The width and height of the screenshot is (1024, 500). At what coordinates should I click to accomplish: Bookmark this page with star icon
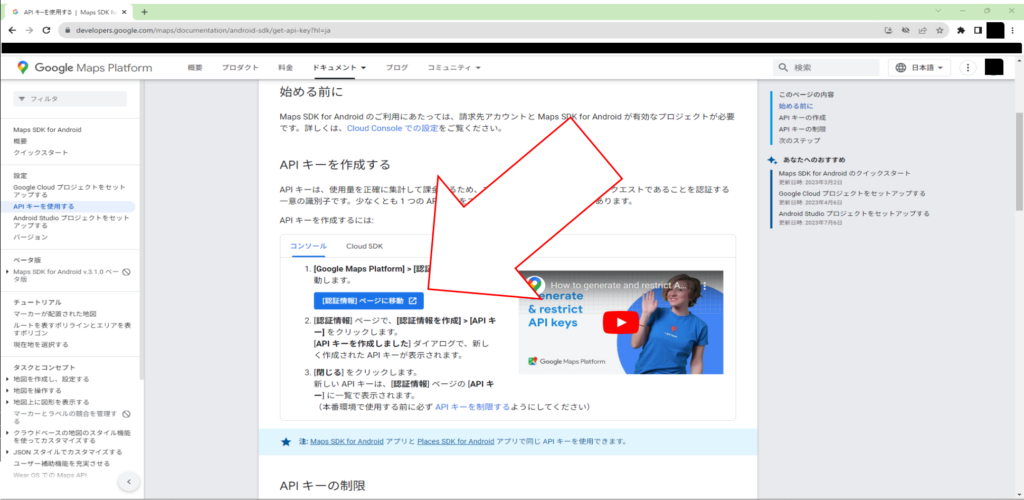939,30
